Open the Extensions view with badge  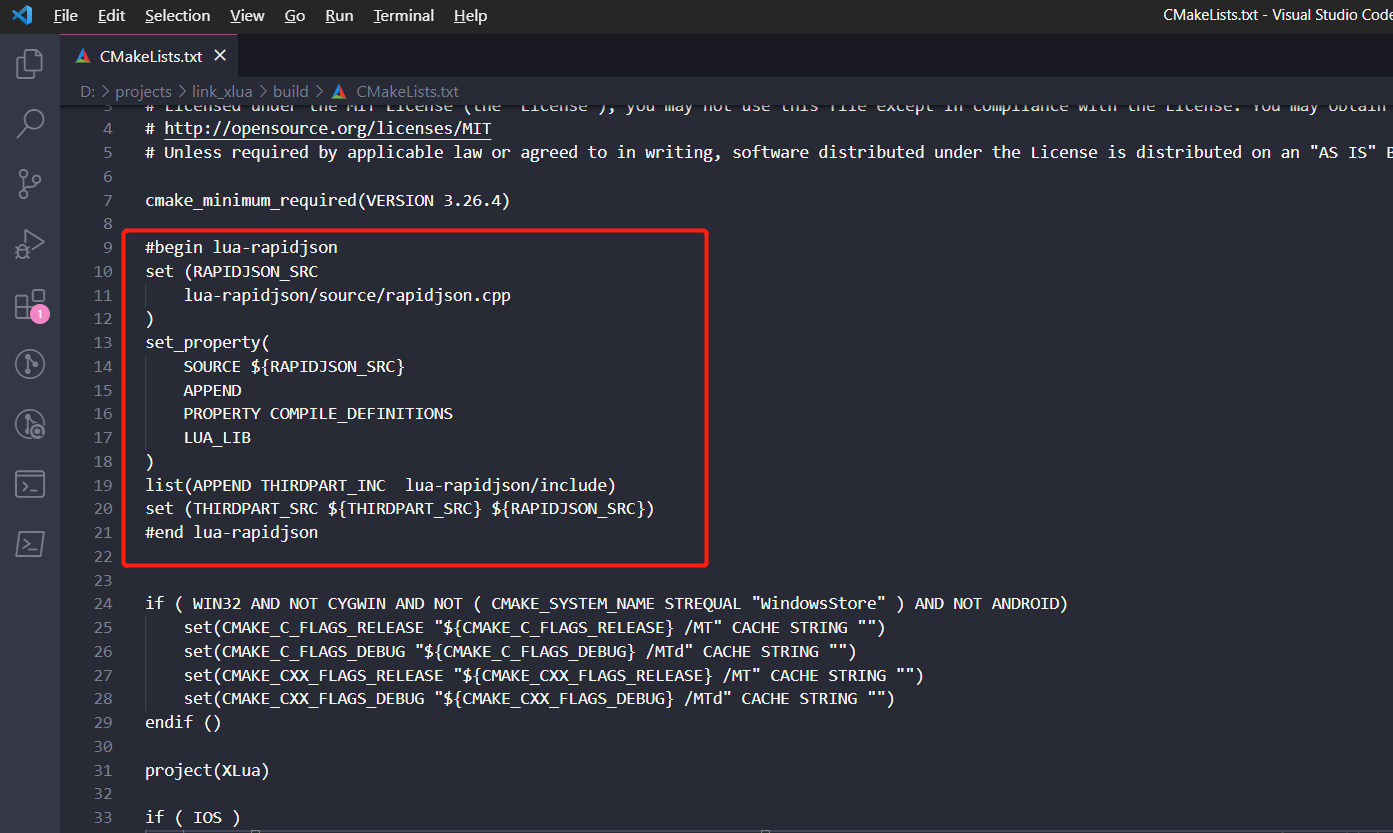30,305
